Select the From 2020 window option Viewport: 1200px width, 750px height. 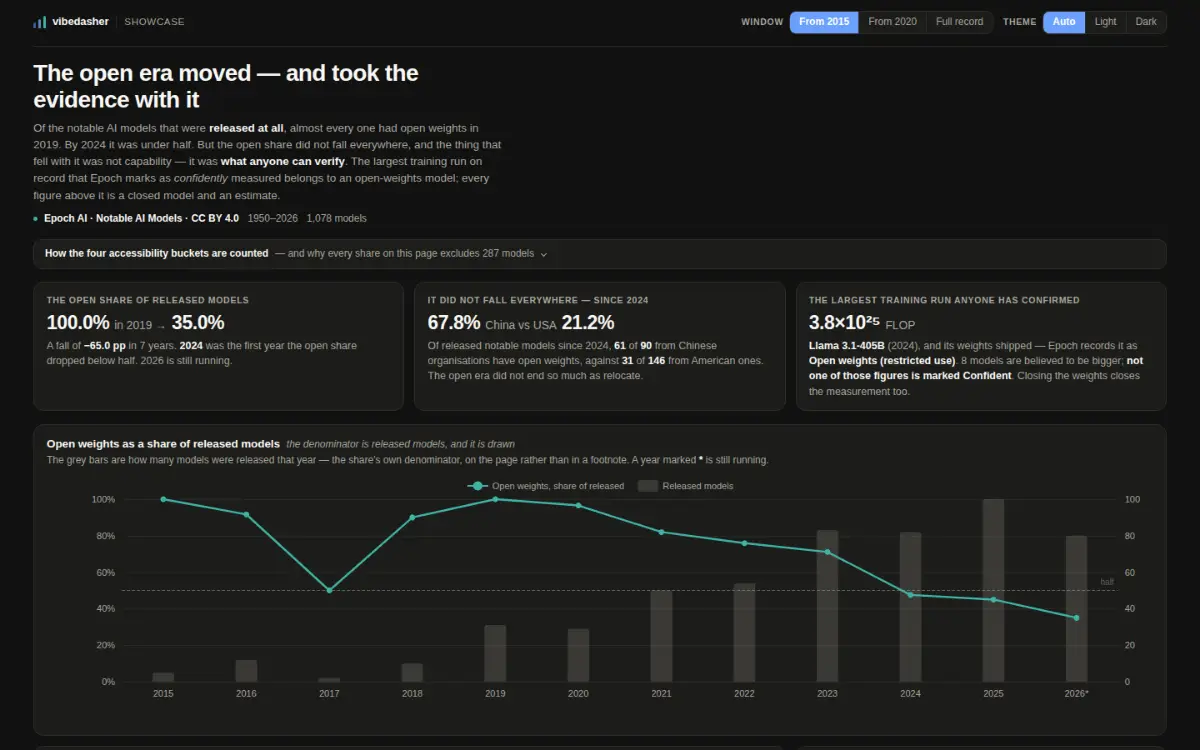click(x=892, y=22)
